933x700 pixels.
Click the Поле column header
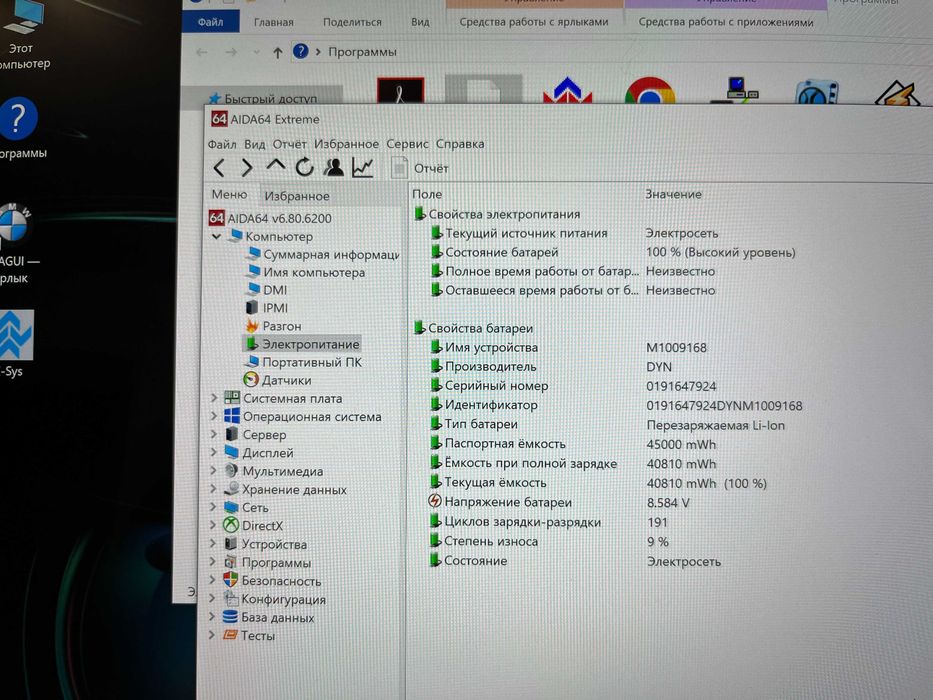(x=427, y=194)
